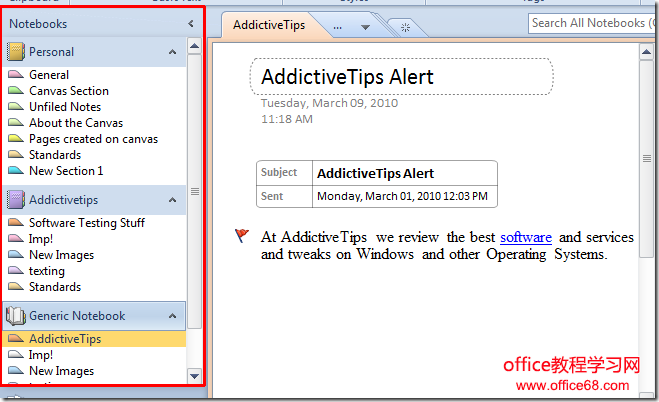Click the Sent date Monday, March 01 cell
Image resolution: width=659 pixels, height=402 pixels.
point(405,196)
